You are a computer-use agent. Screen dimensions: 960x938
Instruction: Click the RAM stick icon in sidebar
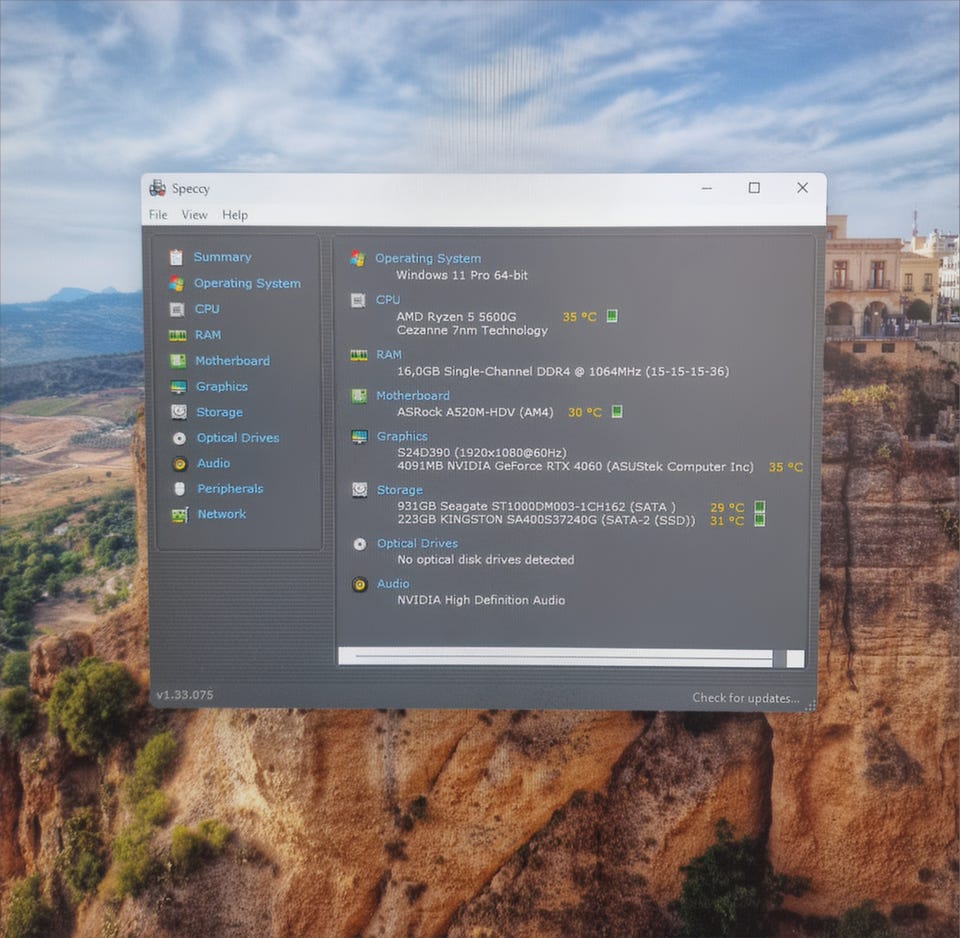[x=178, y=336]
